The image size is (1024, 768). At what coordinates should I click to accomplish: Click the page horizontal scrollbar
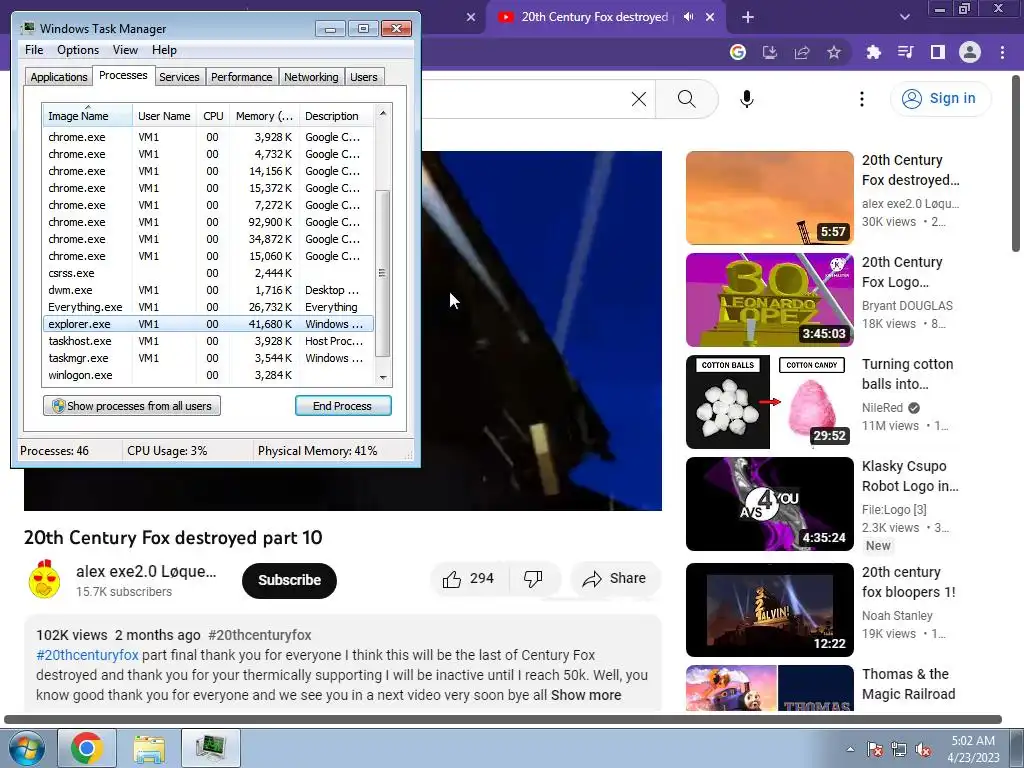pyautogui.click(x=503, y=719)
